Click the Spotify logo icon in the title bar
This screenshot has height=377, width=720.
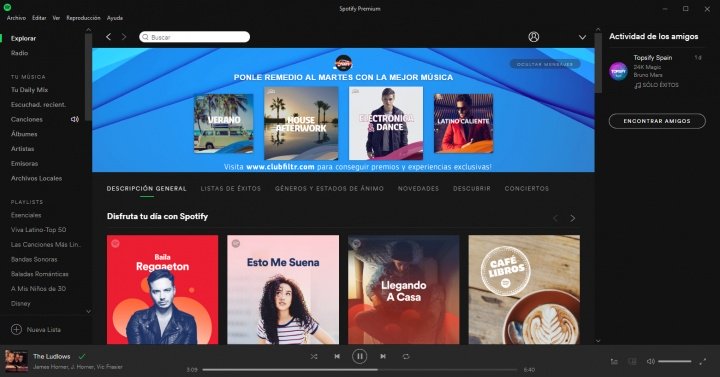point(7,7)
